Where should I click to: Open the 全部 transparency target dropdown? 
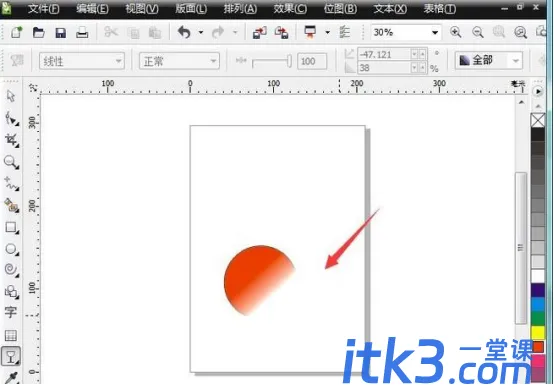coord(488,60)
